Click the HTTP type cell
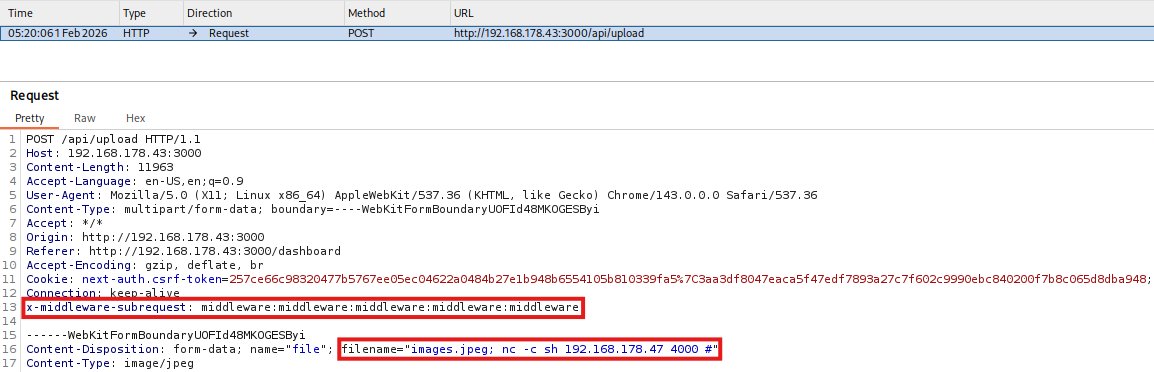Viewport: 1154px width, 372px height. [x=136, y=33]
